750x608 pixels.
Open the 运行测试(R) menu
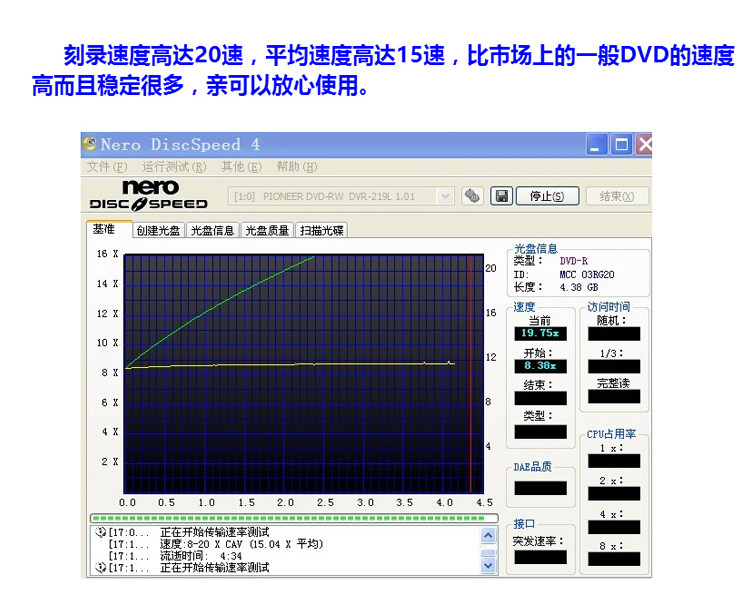point(174,167)
